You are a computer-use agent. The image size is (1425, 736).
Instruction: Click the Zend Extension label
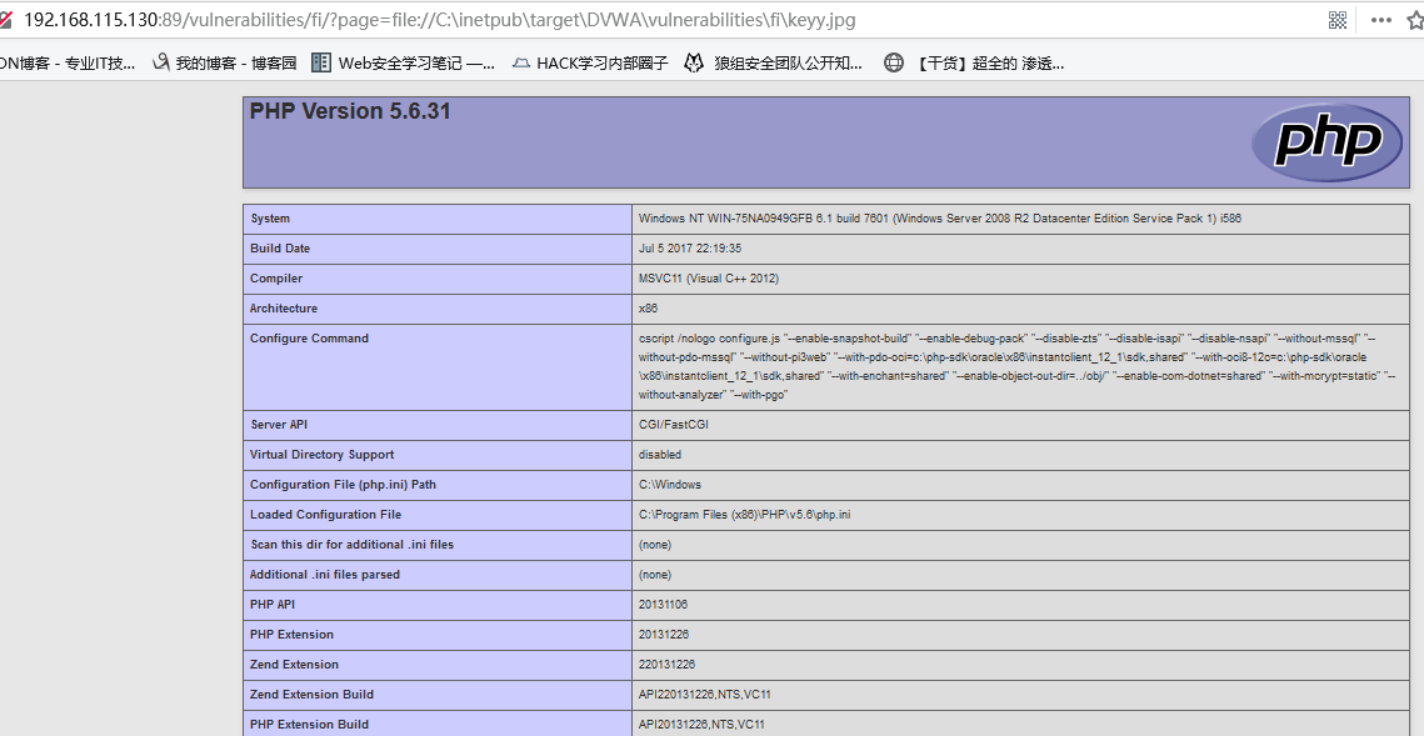tap(294, 664)
